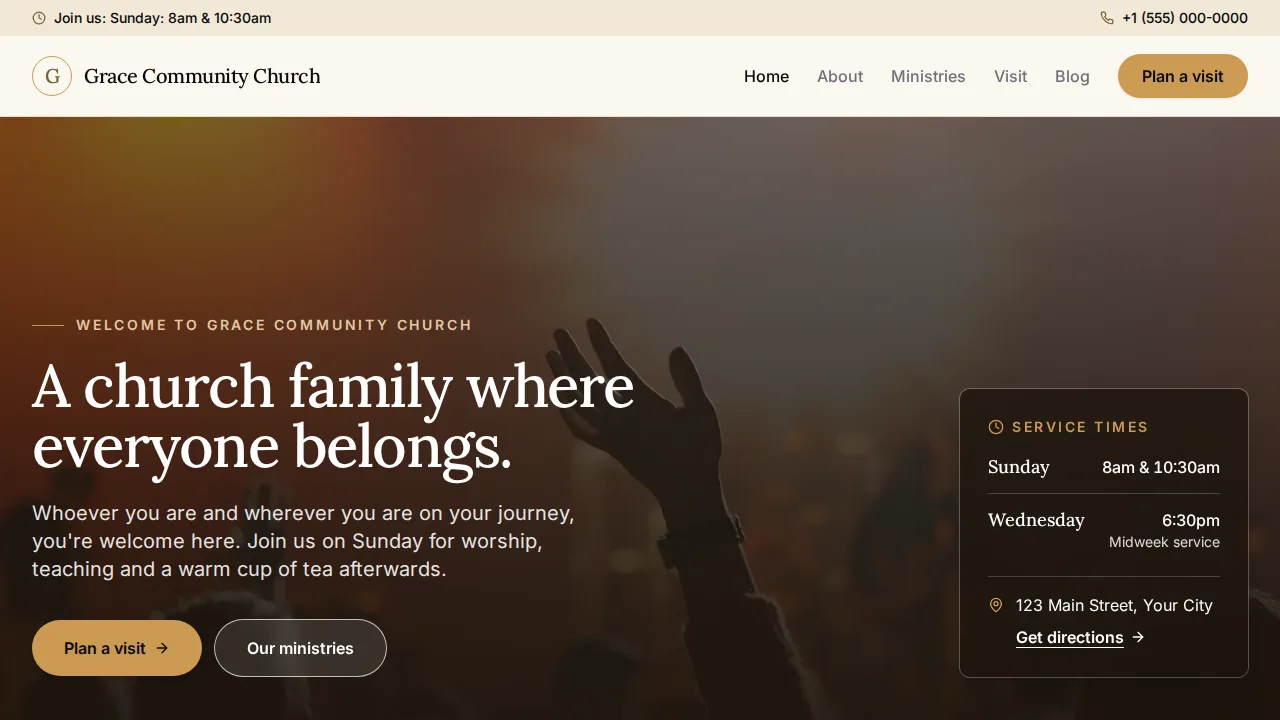Open Our ministries button
This screenshot has width=1280, height=720.
coord(300,648)
